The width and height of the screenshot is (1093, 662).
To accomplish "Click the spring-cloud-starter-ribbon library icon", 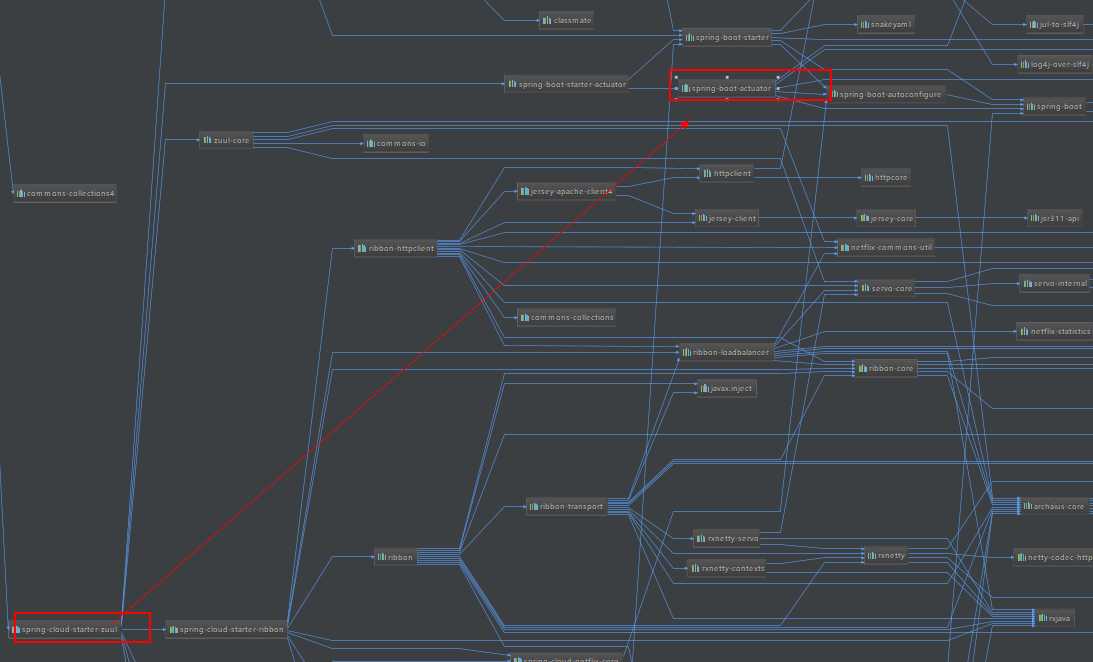I will [174, 629].
